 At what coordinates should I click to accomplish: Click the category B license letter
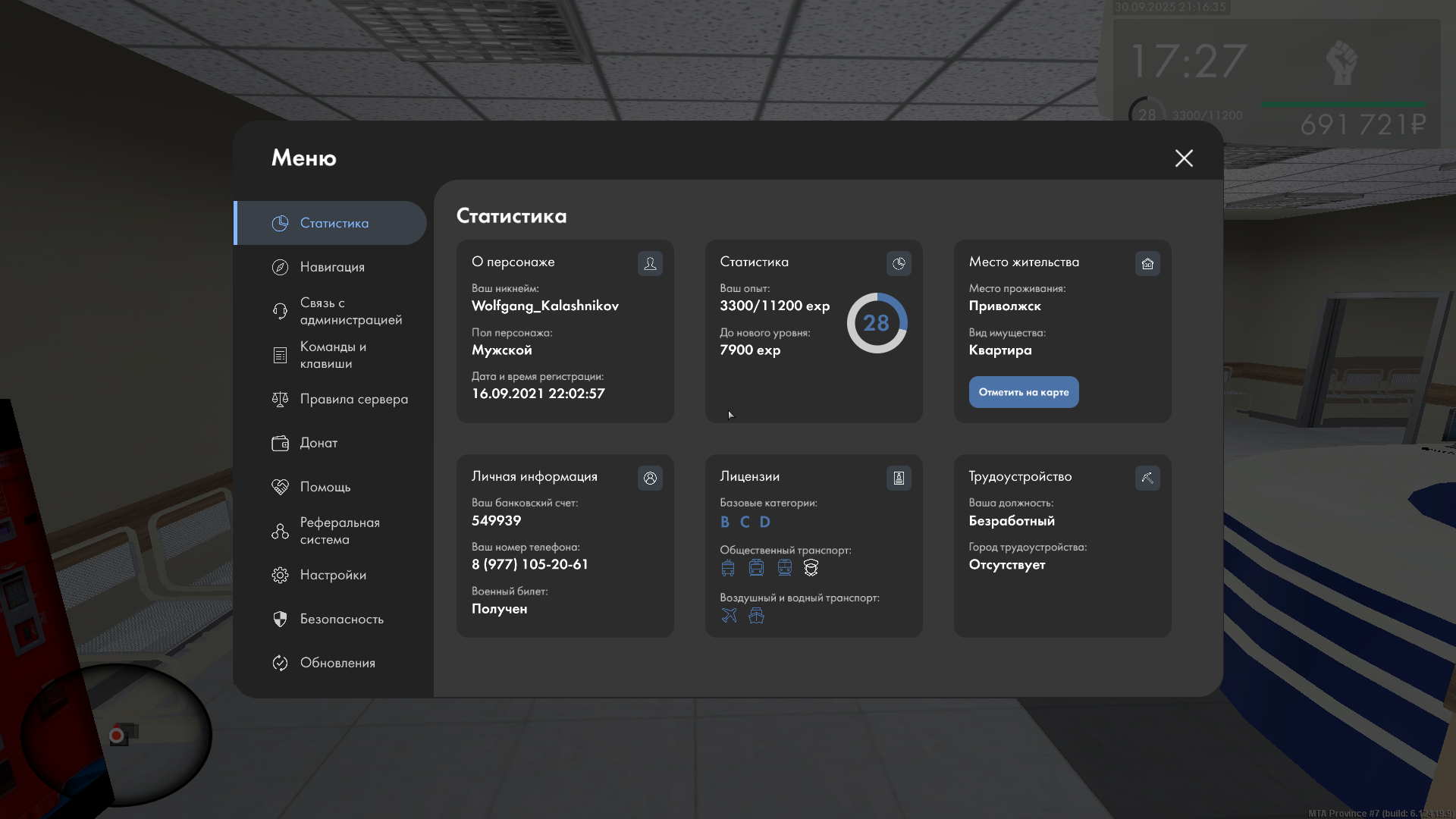[x=725, y=522]
